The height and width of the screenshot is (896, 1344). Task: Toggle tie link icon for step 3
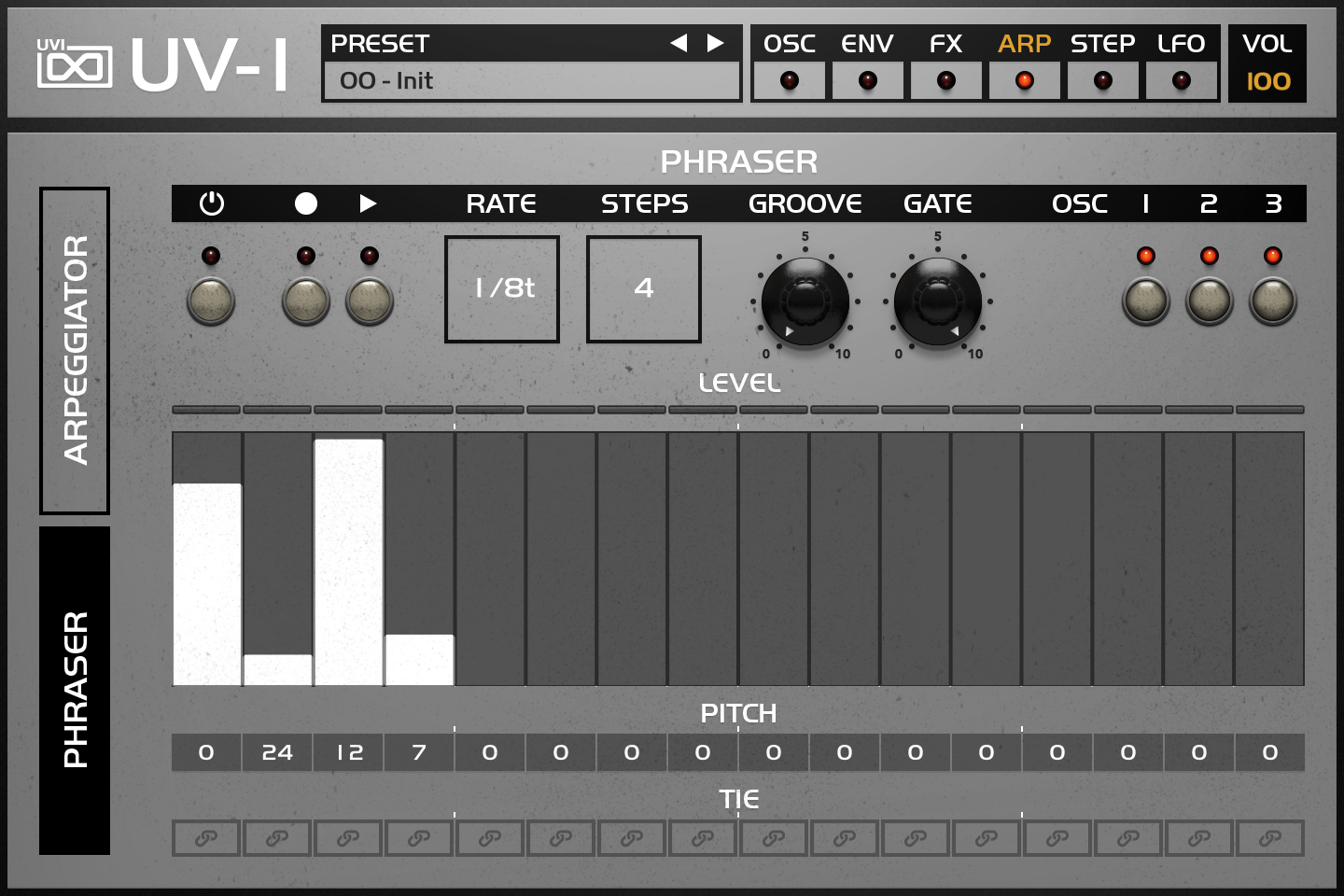[x=349, y=838]
